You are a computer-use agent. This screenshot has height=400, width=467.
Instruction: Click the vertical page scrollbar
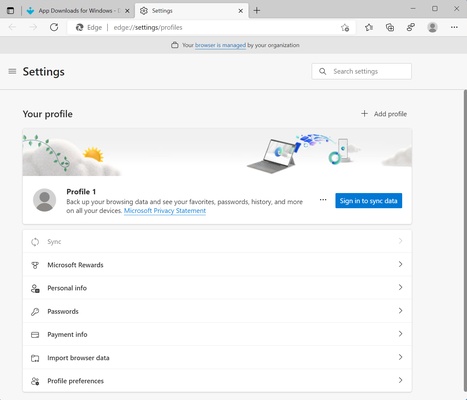click(465, 240)
